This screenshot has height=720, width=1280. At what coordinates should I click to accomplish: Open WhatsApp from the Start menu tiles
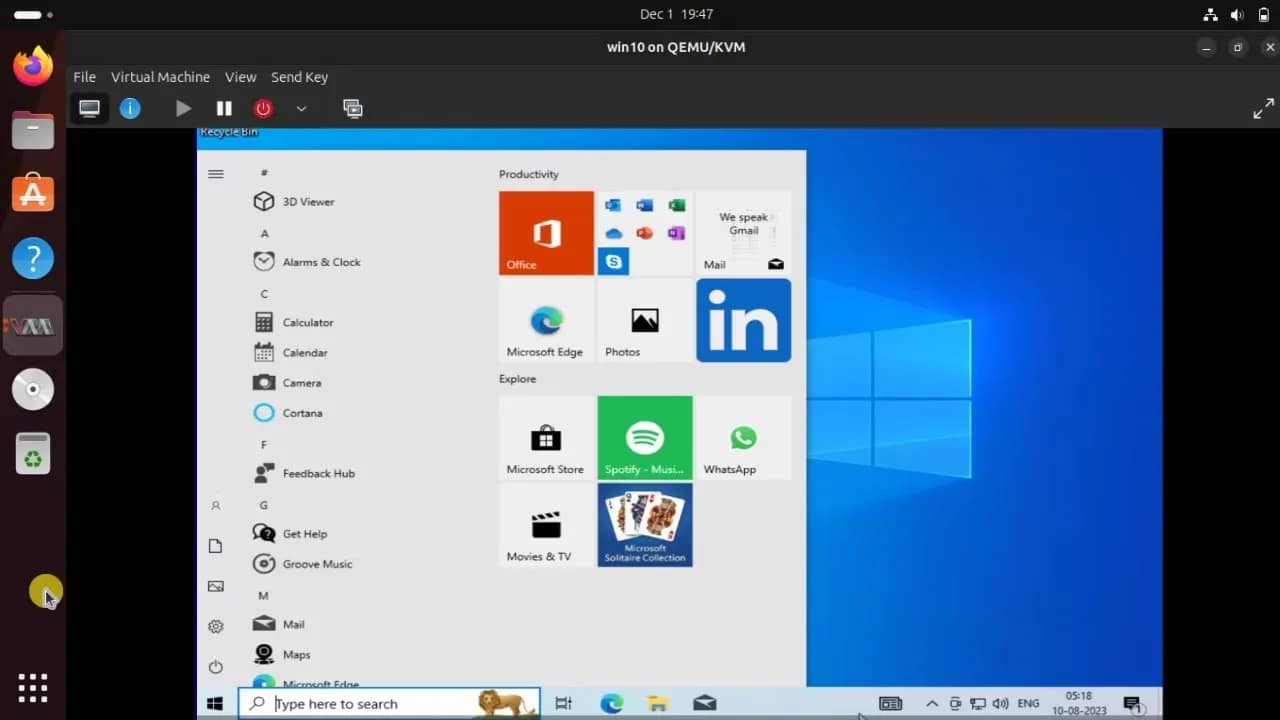(743, 437)
